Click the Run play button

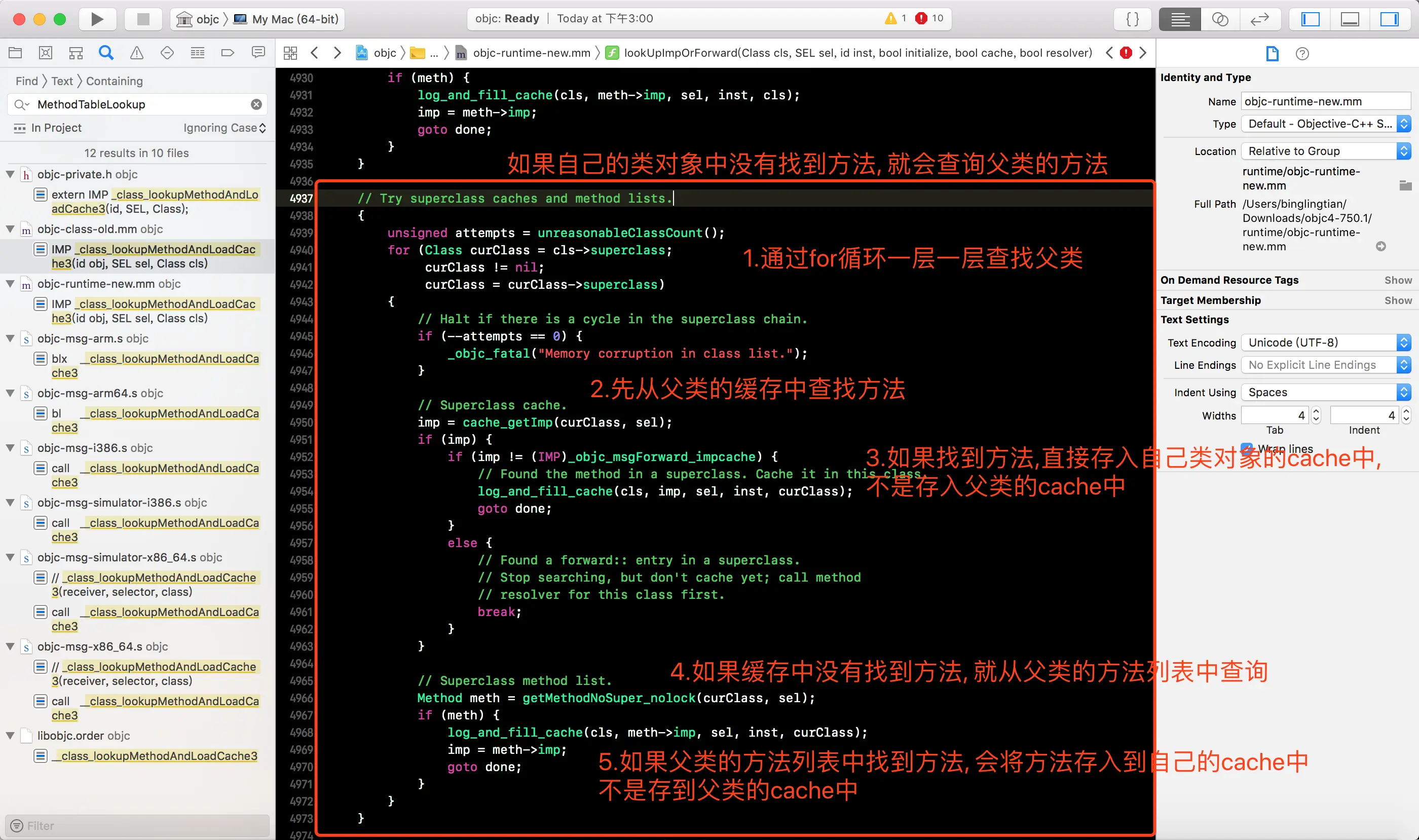pyautogui.click(x=97, y=19)
